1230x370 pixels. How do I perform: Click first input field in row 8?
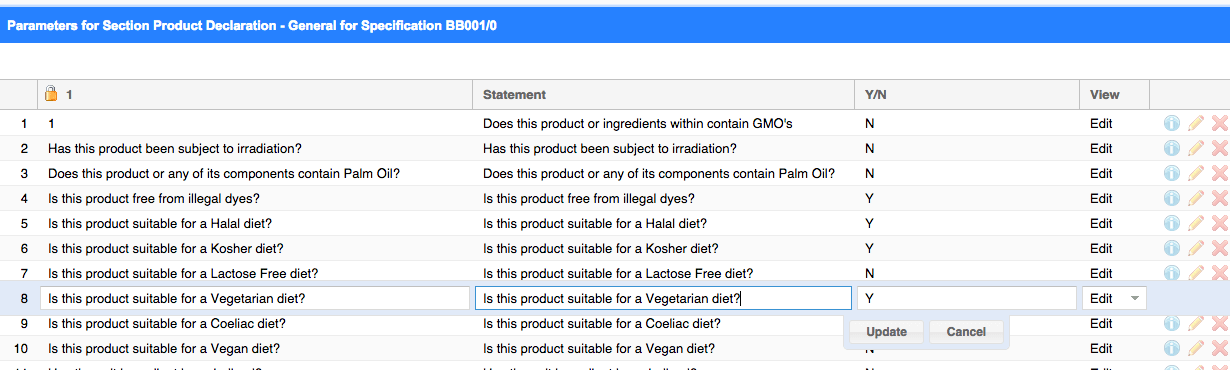click(254, 298)
